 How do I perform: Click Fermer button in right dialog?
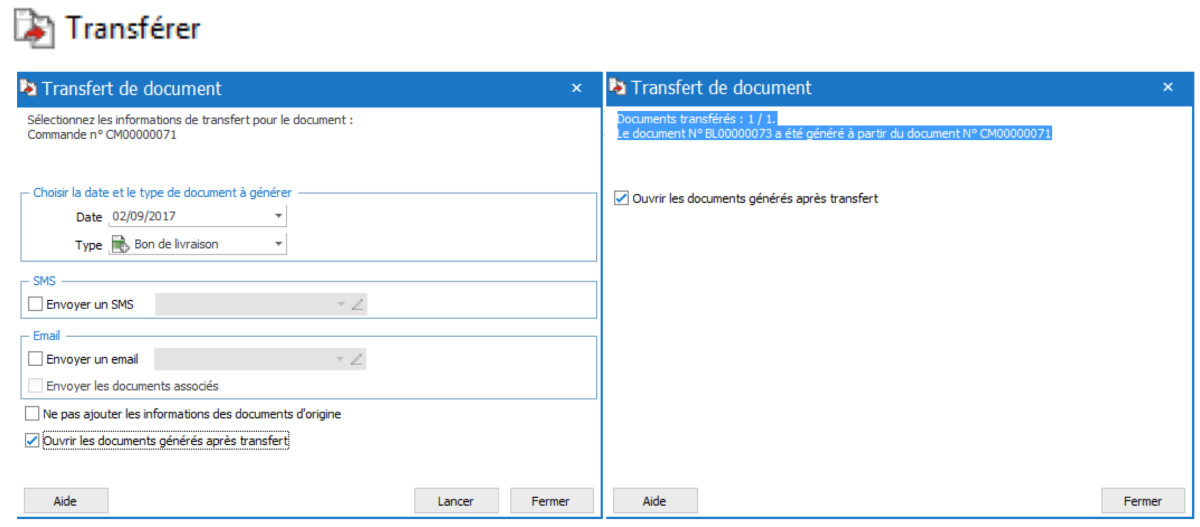[x=1142, y=501]
